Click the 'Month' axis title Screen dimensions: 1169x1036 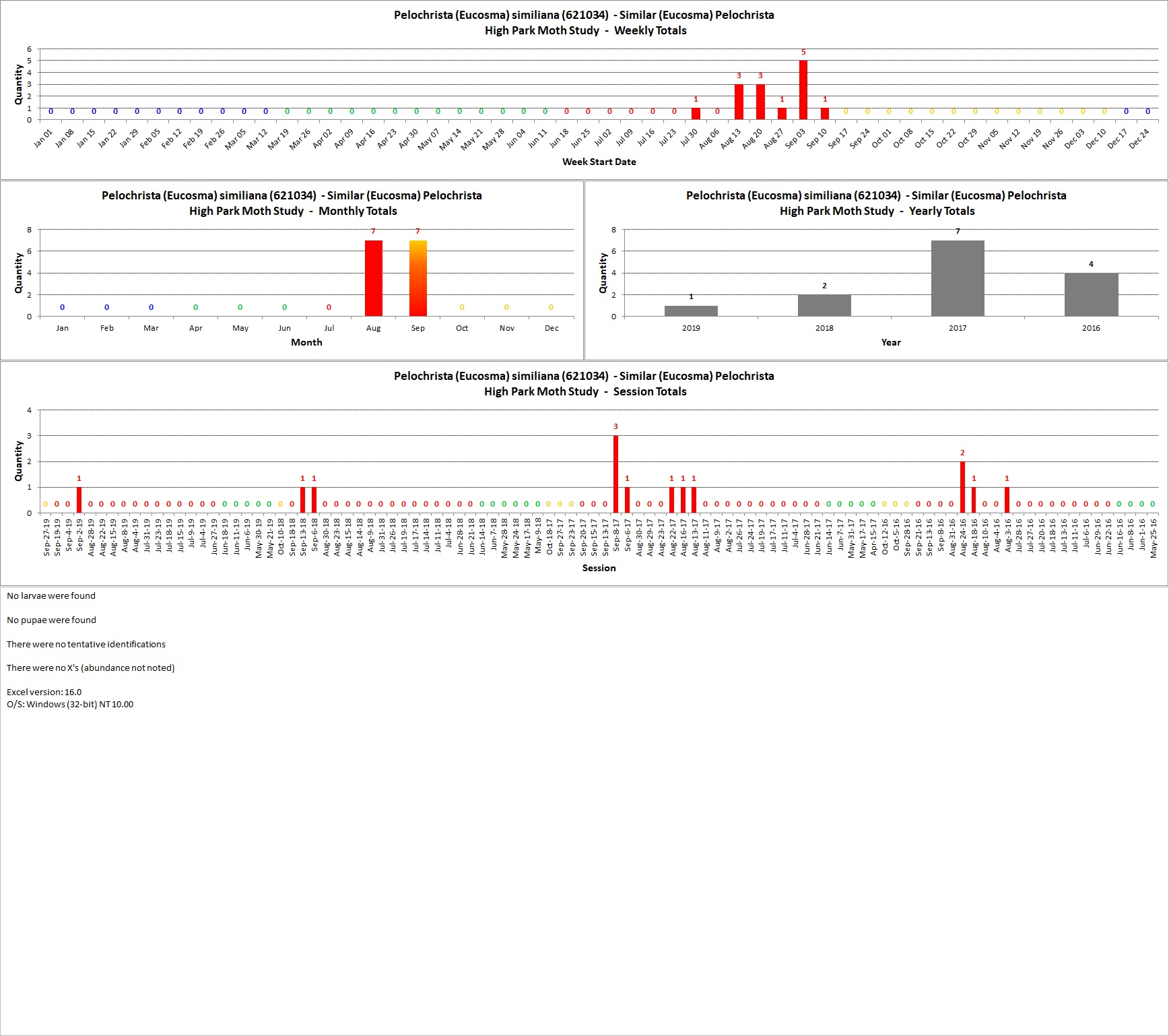pyautogui.click(x=306, y=342)
